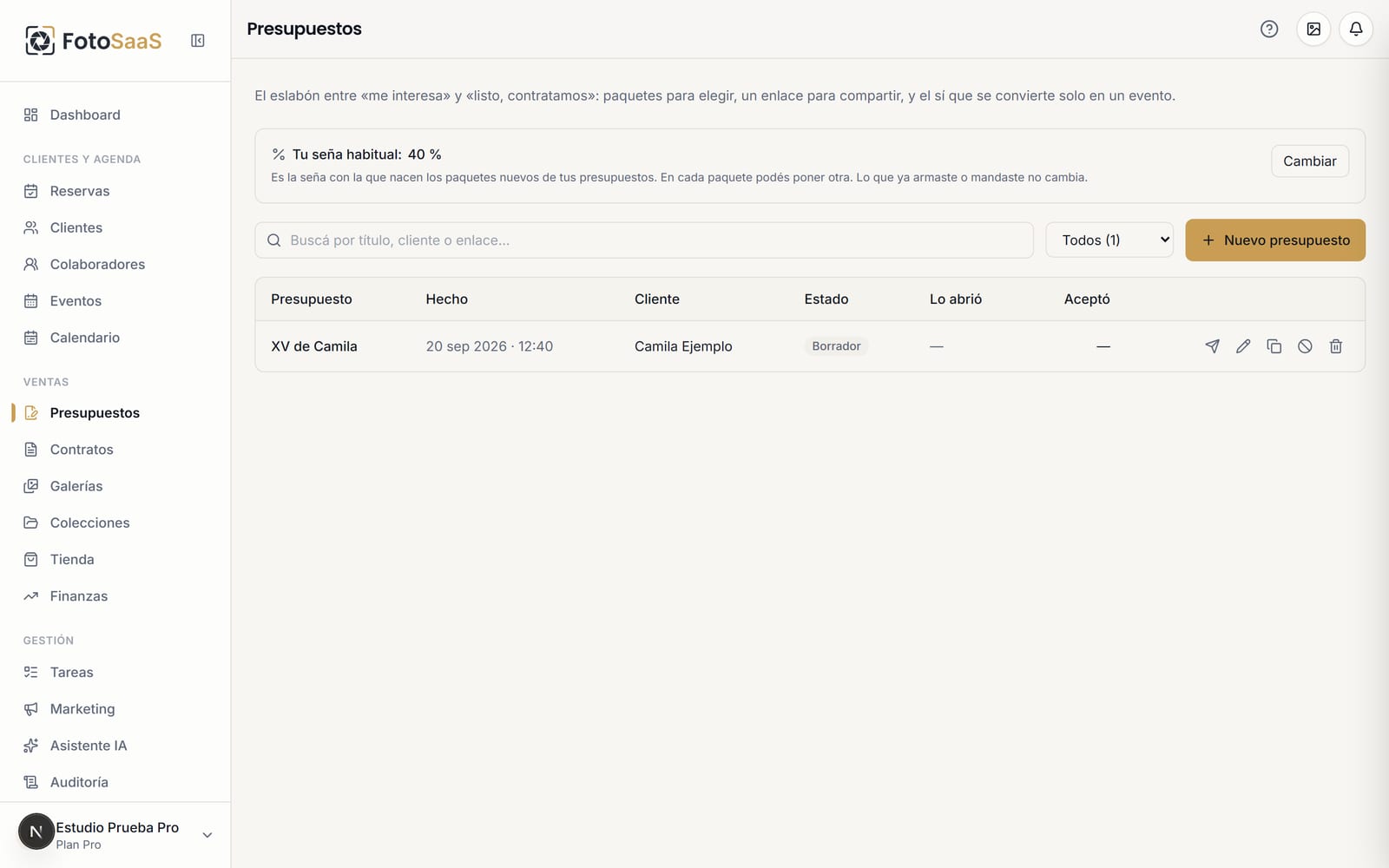Image resolution: width=1389 pixels, height=868 pixels.
Task: Open the help question mark icon
Action: pos(1269,29)
